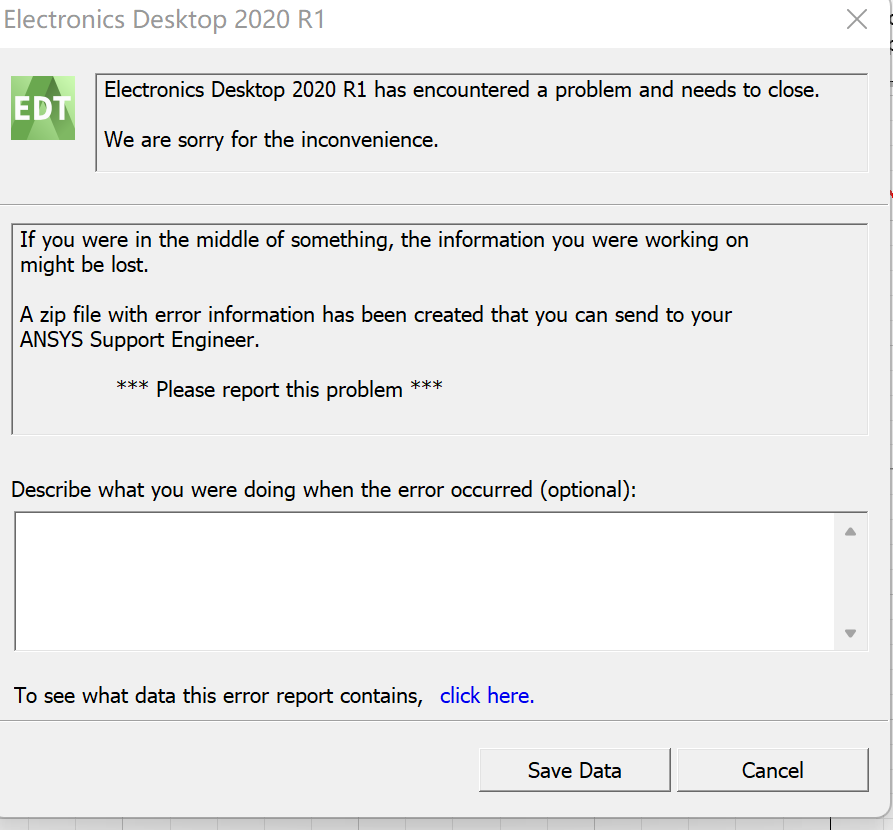This screenshot has width=893, height=830.
Task: Click the 'We are sorry for the inconvenience' line
Action: tap(271, 140)
